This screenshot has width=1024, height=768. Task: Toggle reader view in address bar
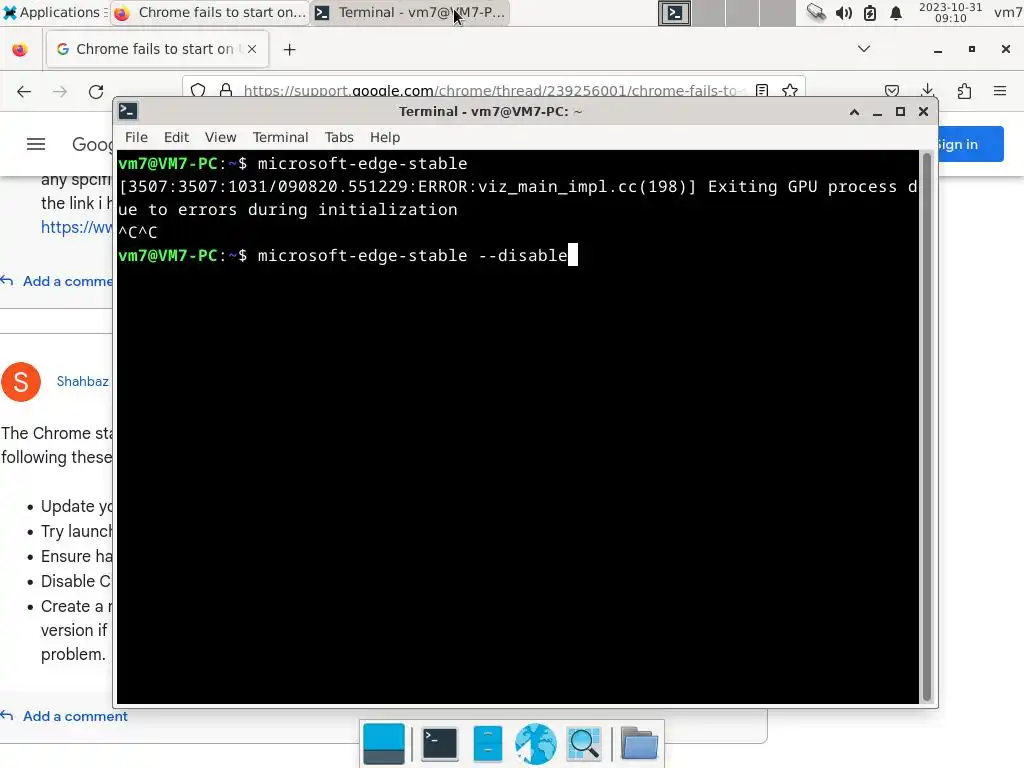click(761, 90)
